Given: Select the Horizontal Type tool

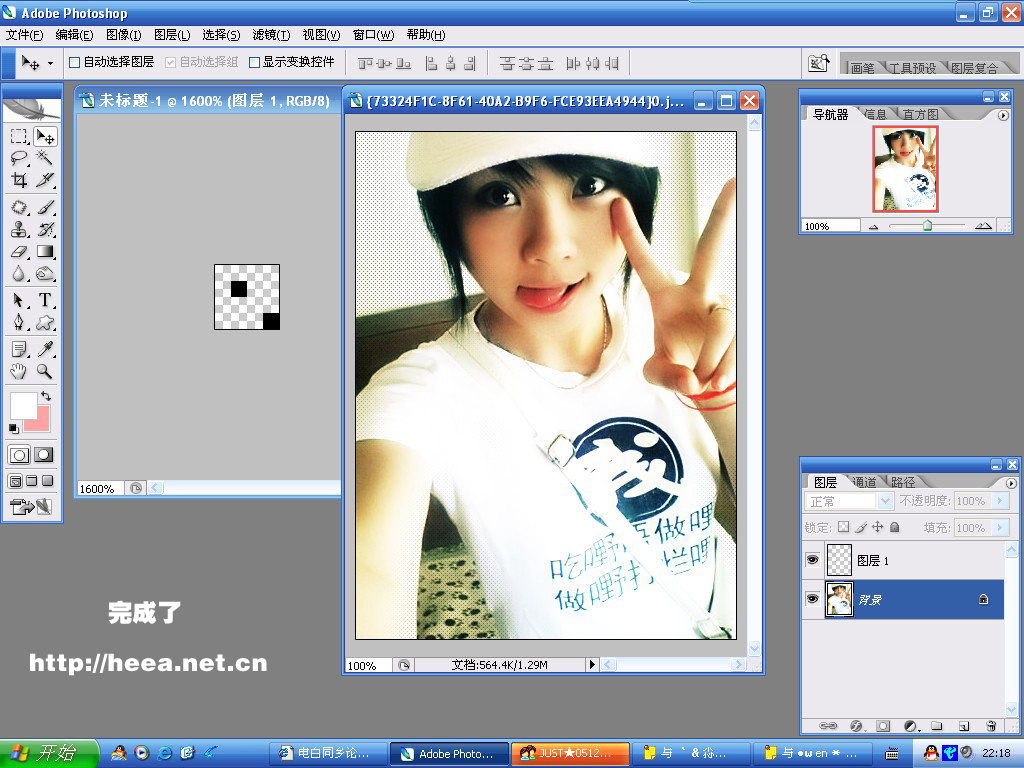Looking at the screenshot, I should [45, 300].
